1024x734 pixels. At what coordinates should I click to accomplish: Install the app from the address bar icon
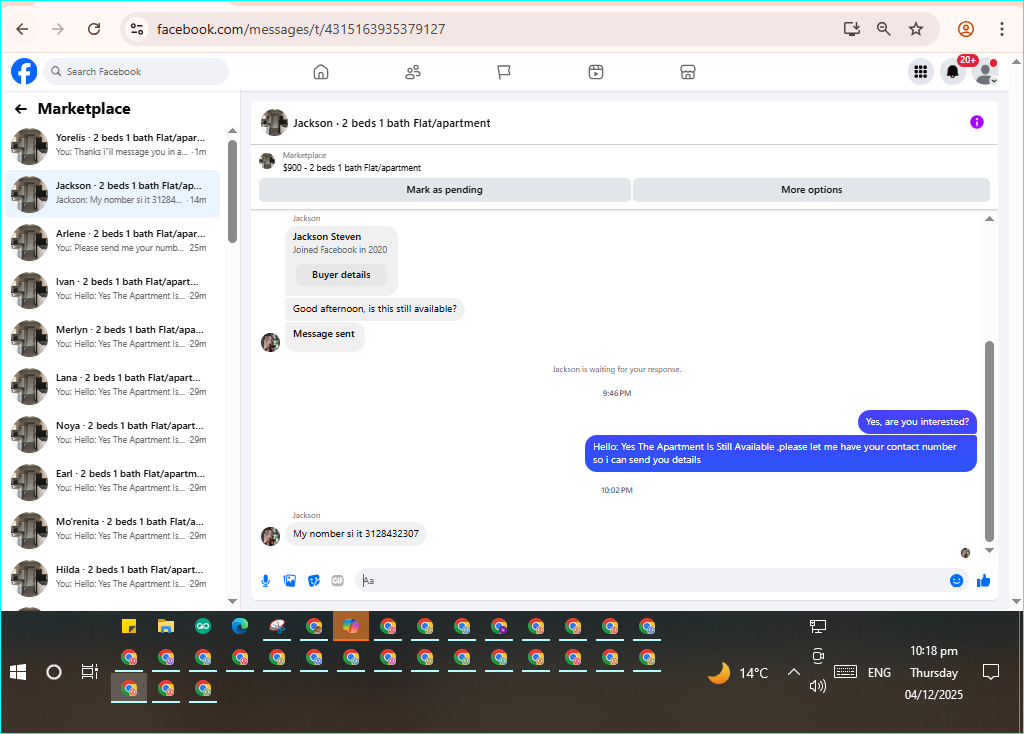[x=852, y=29]
